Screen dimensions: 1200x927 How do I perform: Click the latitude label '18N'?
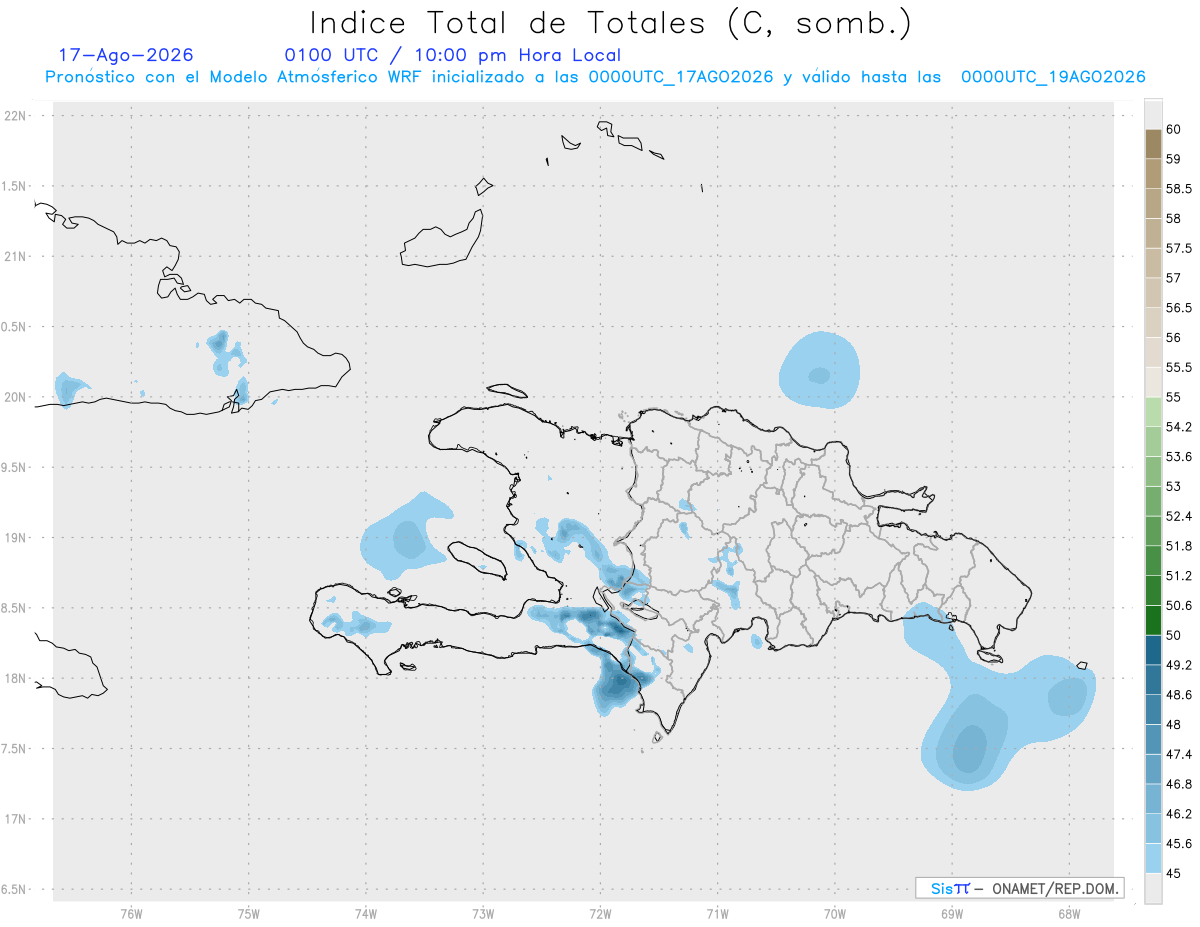15,678
